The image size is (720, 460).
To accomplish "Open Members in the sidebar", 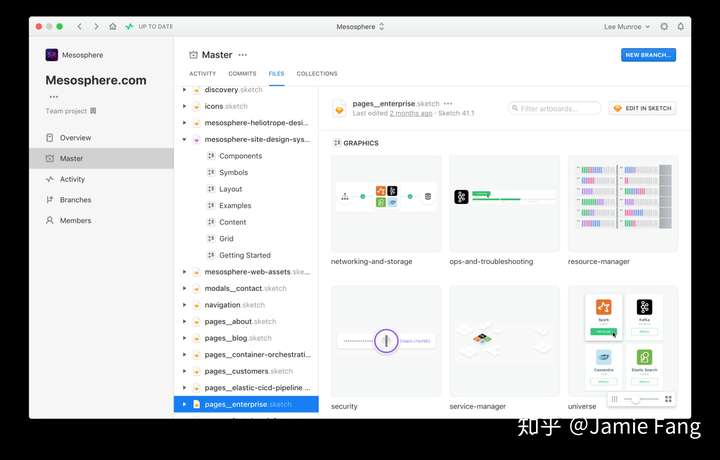I will [101, 220].
